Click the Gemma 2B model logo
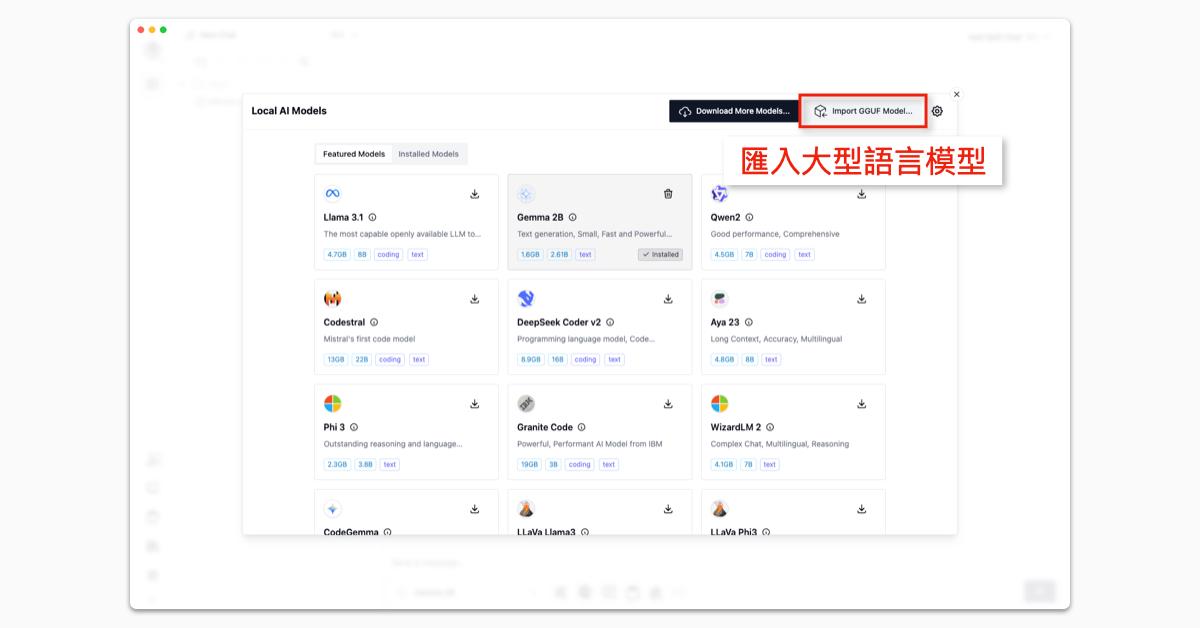Viewport: 1200px width, 628px height. point(526,194)
